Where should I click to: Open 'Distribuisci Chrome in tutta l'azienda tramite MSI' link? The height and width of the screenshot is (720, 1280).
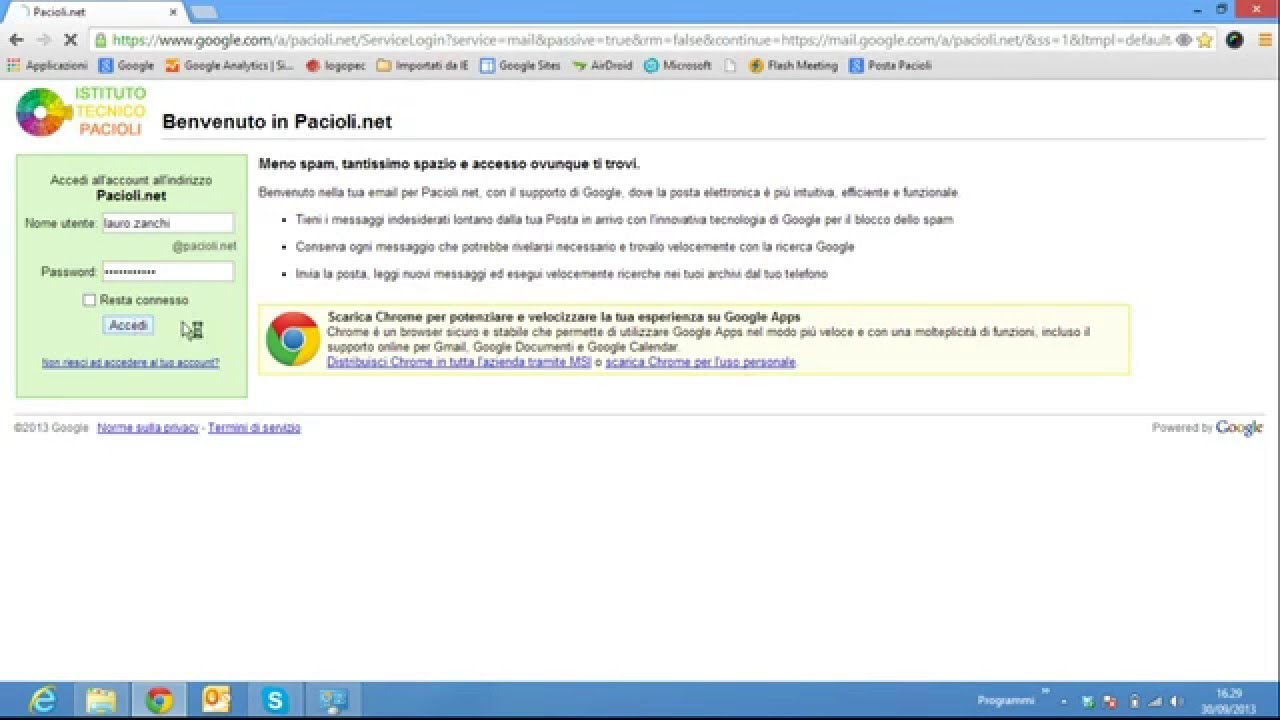(459, 362)
